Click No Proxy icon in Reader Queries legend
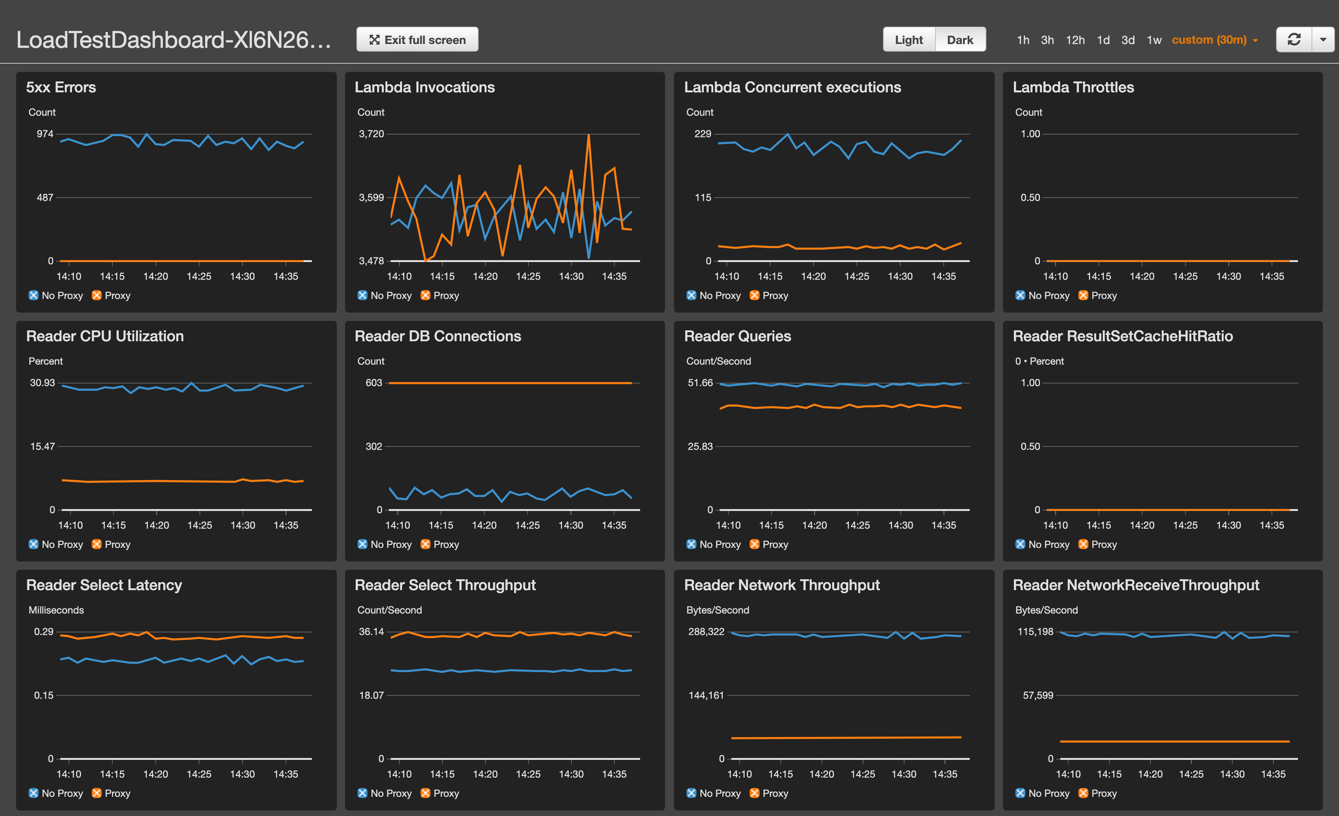1339x816 pixels. pos(691,545)
